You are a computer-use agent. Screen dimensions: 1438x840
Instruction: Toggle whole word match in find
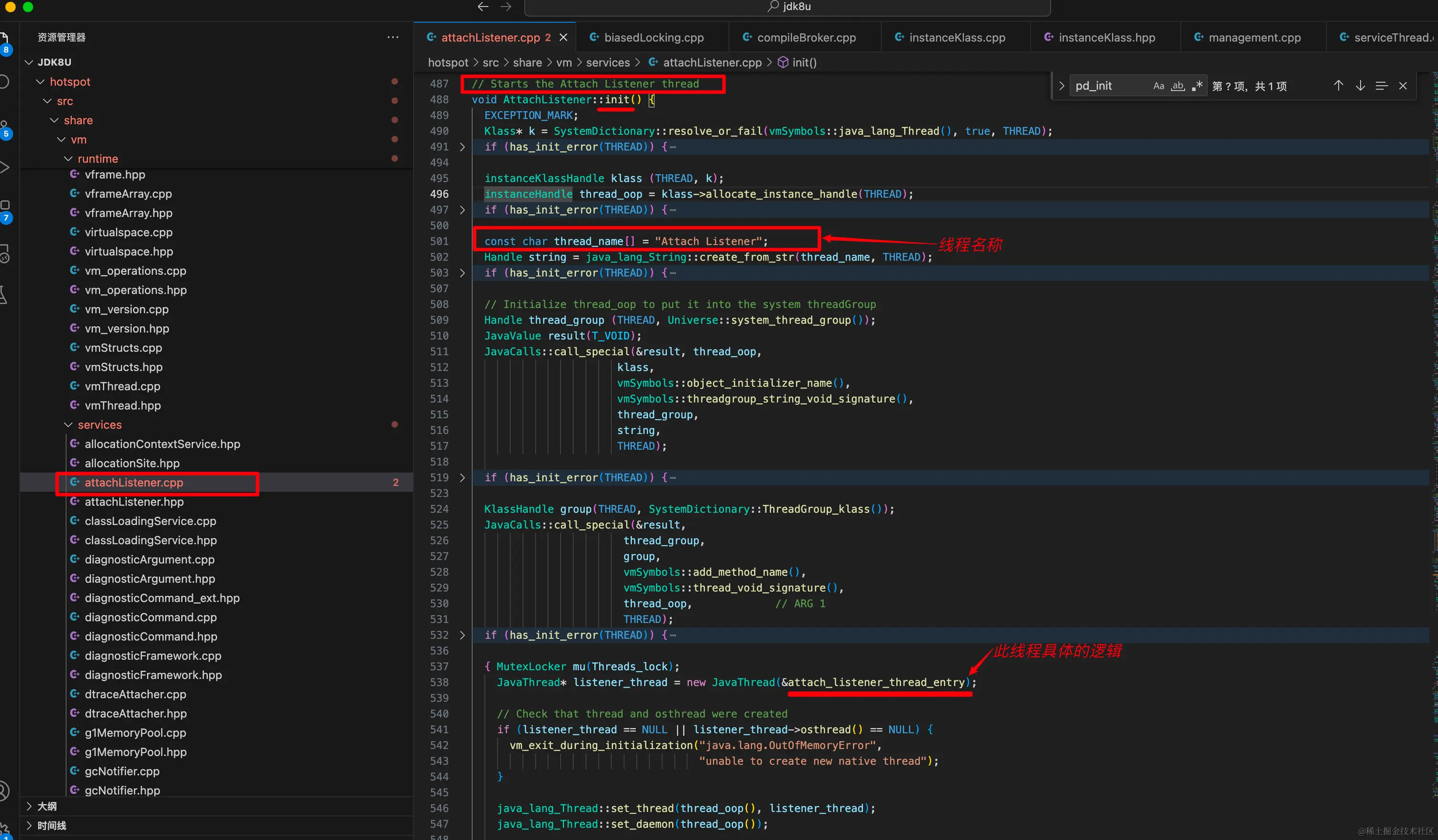point(1177,86)
